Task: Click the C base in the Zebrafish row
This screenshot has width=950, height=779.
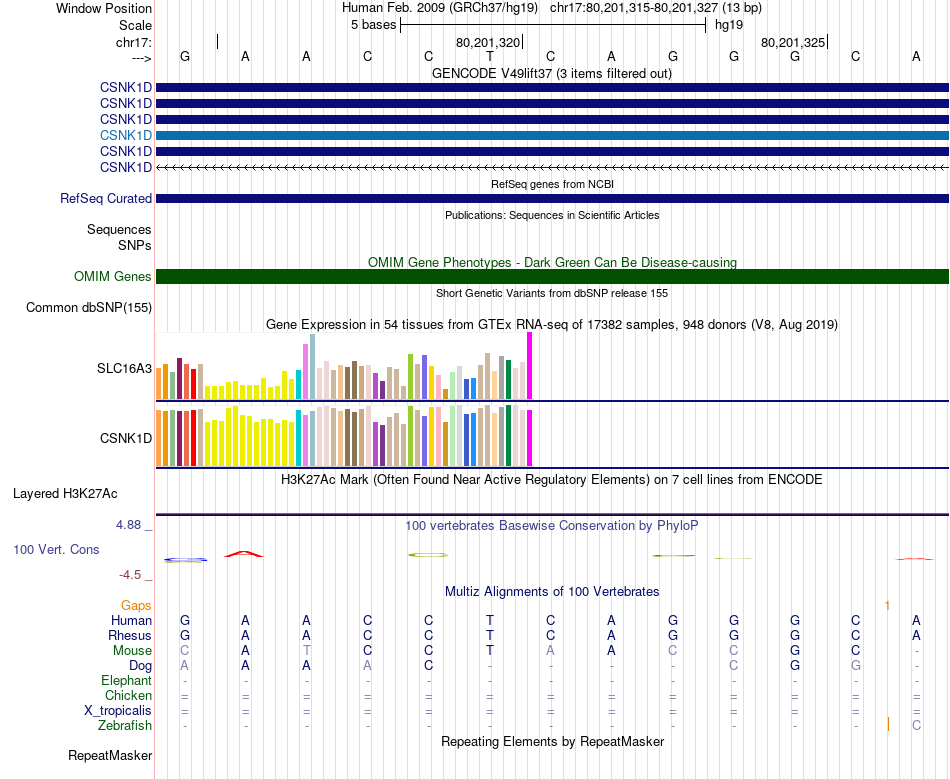Action: coord(916,725)
